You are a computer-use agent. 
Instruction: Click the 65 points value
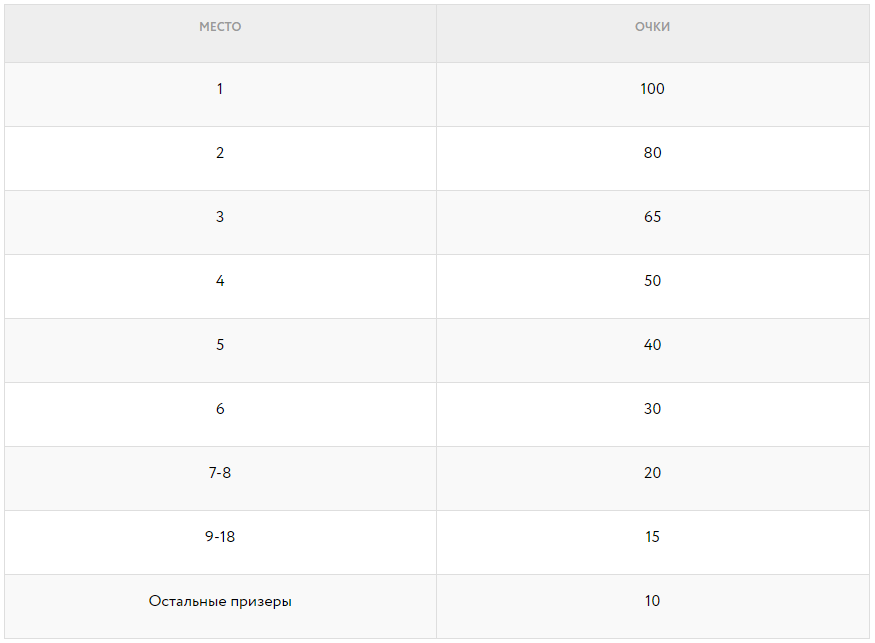(x=652, y=217)
